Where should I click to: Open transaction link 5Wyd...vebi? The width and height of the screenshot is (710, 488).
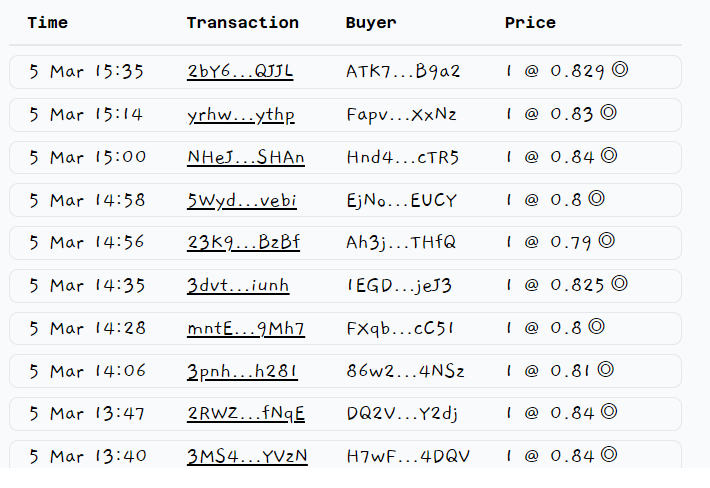coord(242,200)
